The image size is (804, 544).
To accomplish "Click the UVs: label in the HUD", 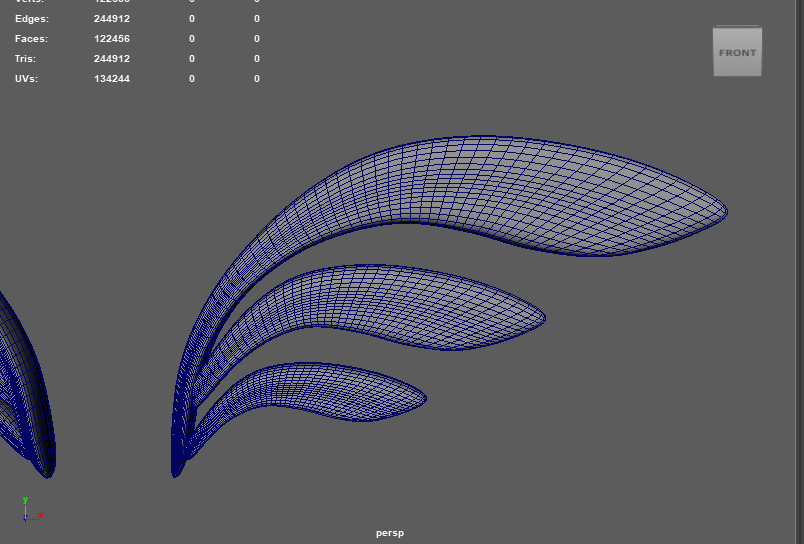I will tap(26, 79).
